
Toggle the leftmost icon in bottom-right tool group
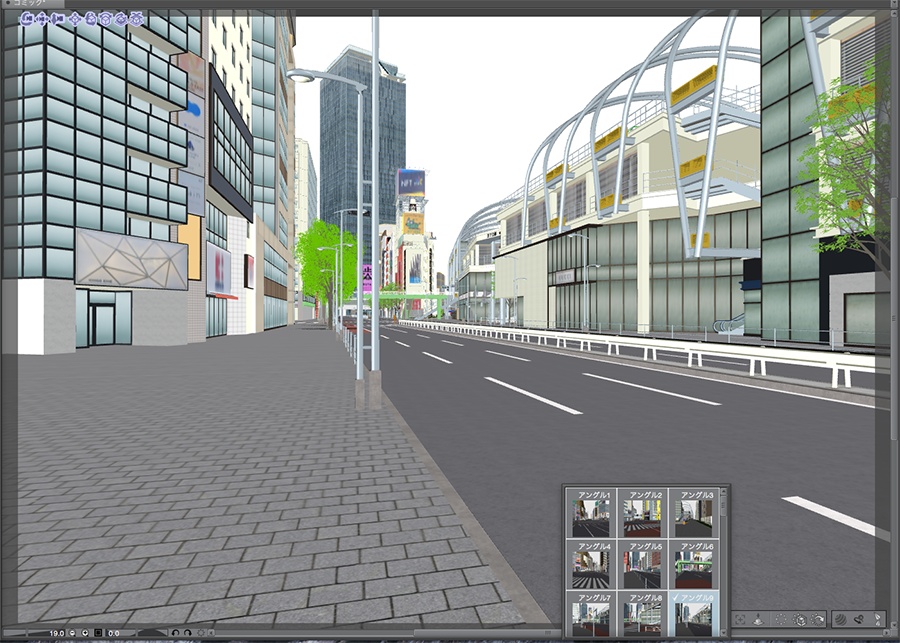tap(740, 619)
